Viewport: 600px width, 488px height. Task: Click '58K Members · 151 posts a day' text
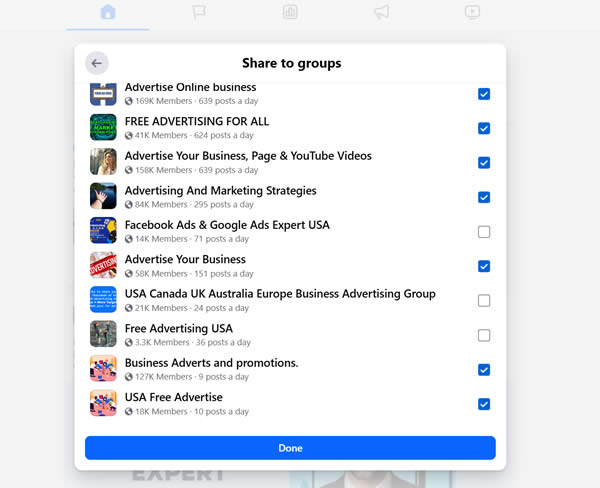coord(194,274)
